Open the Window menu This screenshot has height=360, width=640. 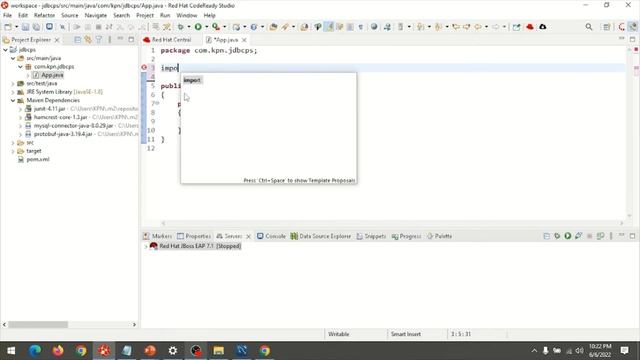[x=187, y=15]
